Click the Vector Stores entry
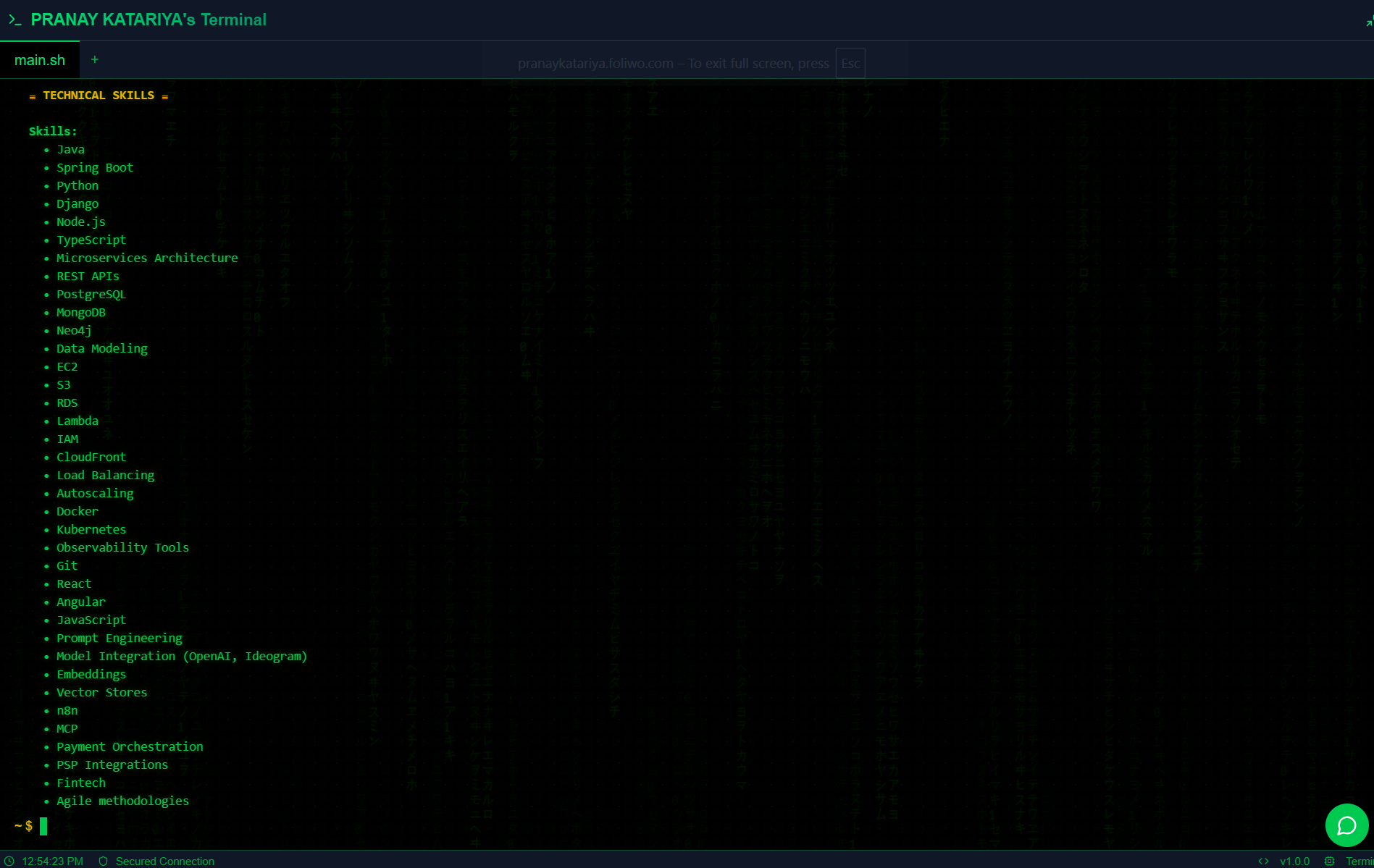Viewport: 1374px width, 868px height. pos(102,692)
